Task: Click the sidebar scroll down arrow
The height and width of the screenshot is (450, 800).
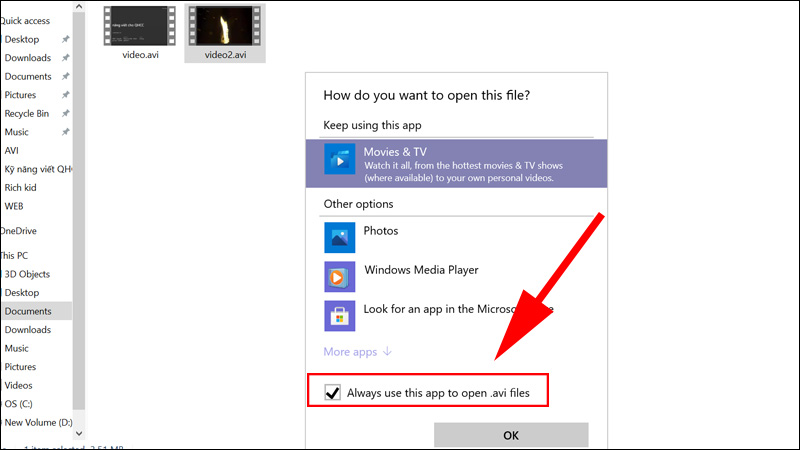Action: [x=79, y=433]
